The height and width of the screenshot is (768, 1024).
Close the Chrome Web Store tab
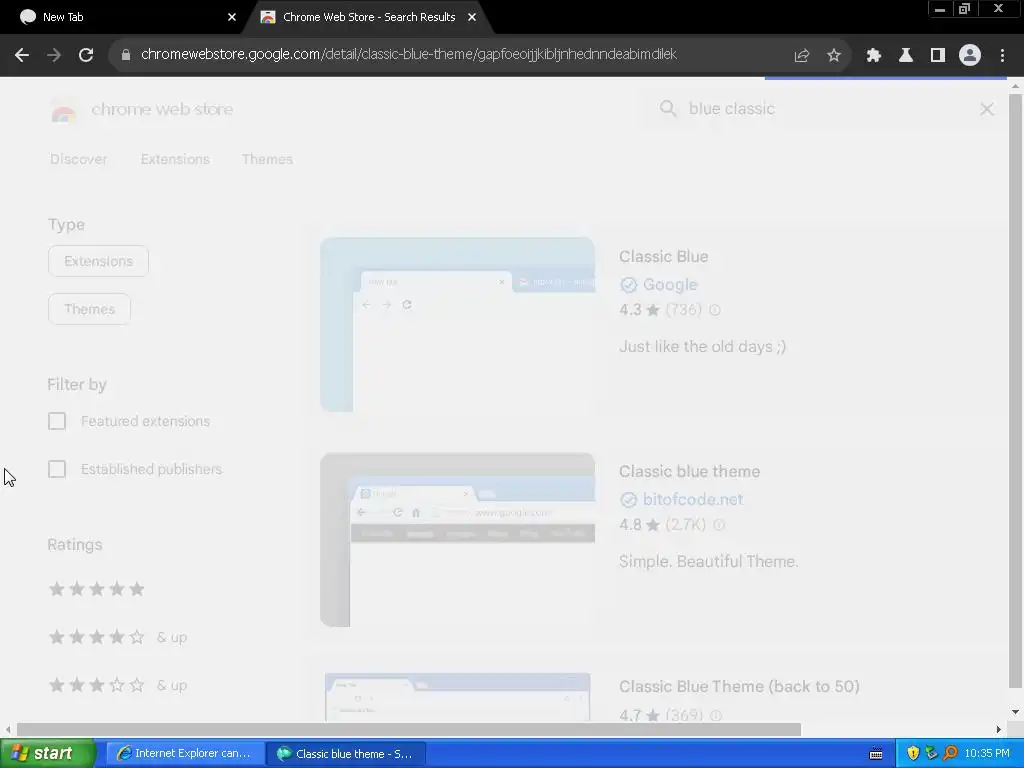(x=472, y=18)
